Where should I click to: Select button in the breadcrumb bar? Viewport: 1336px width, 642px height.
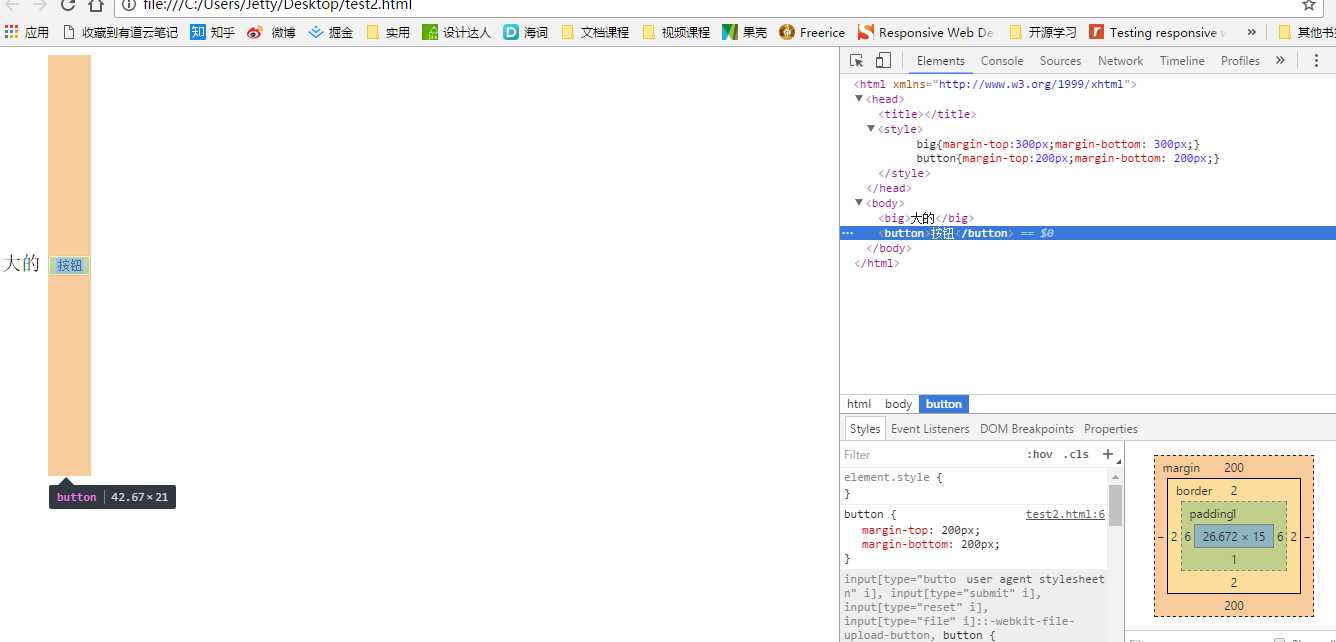(944, 404)
